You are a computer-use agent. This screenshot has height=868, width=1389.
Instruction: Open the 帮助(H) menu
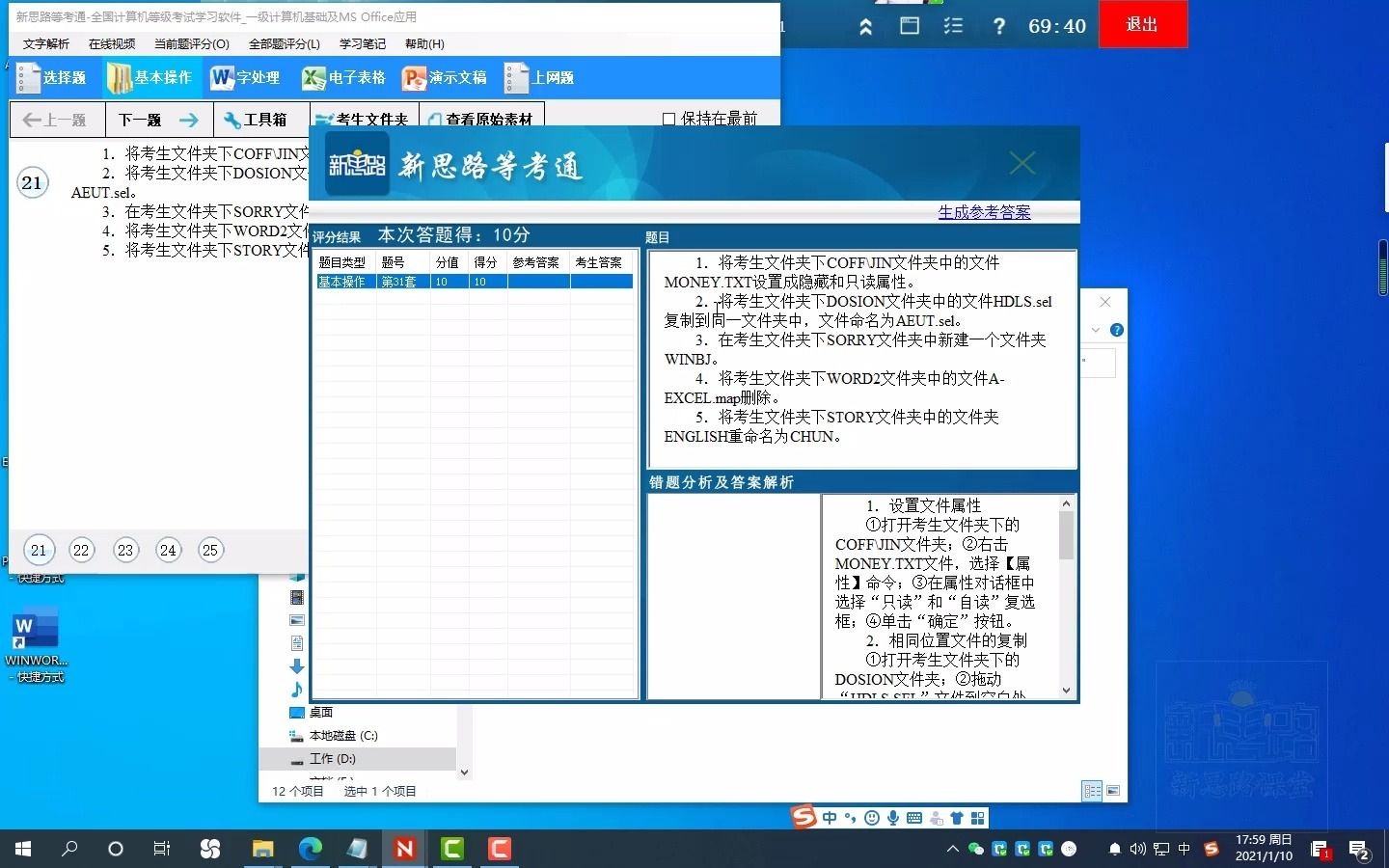[x=424, y=43]
